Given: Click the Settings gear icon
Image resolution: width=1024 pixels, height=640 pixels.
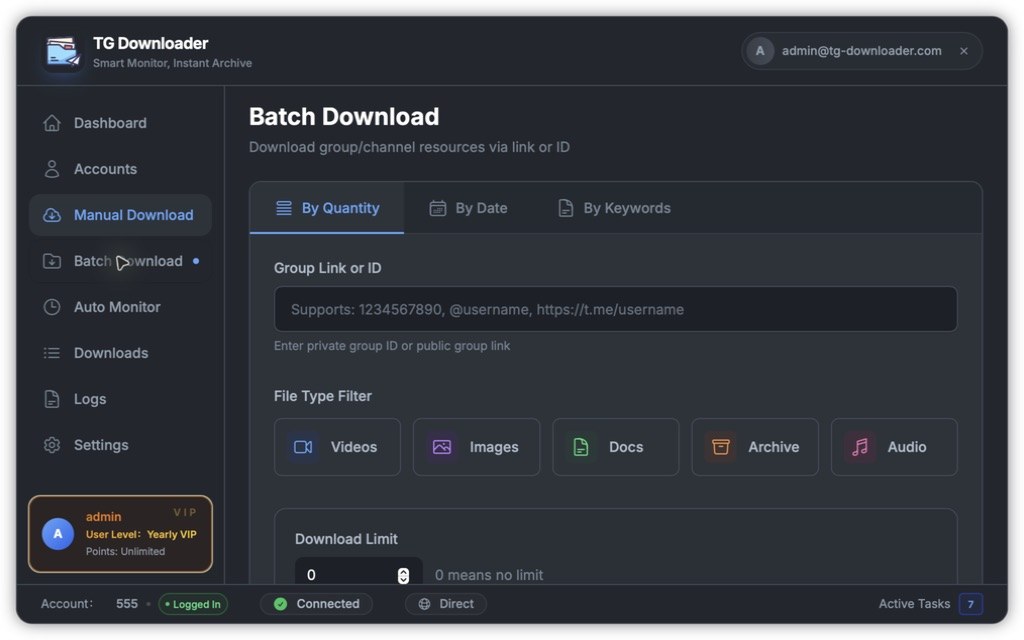Looking at the screenshot, I should pyautogui.click(x=52, y=445).
